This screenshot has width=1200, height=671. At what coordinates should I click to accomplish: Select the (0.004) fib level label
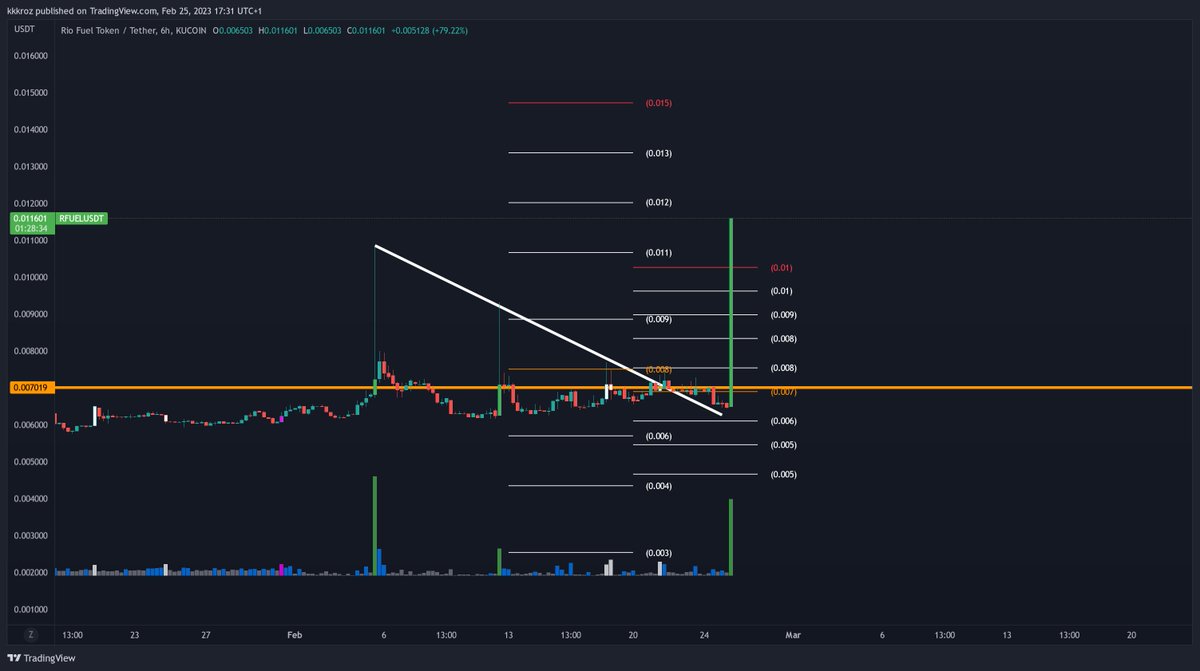coord(658,486)
